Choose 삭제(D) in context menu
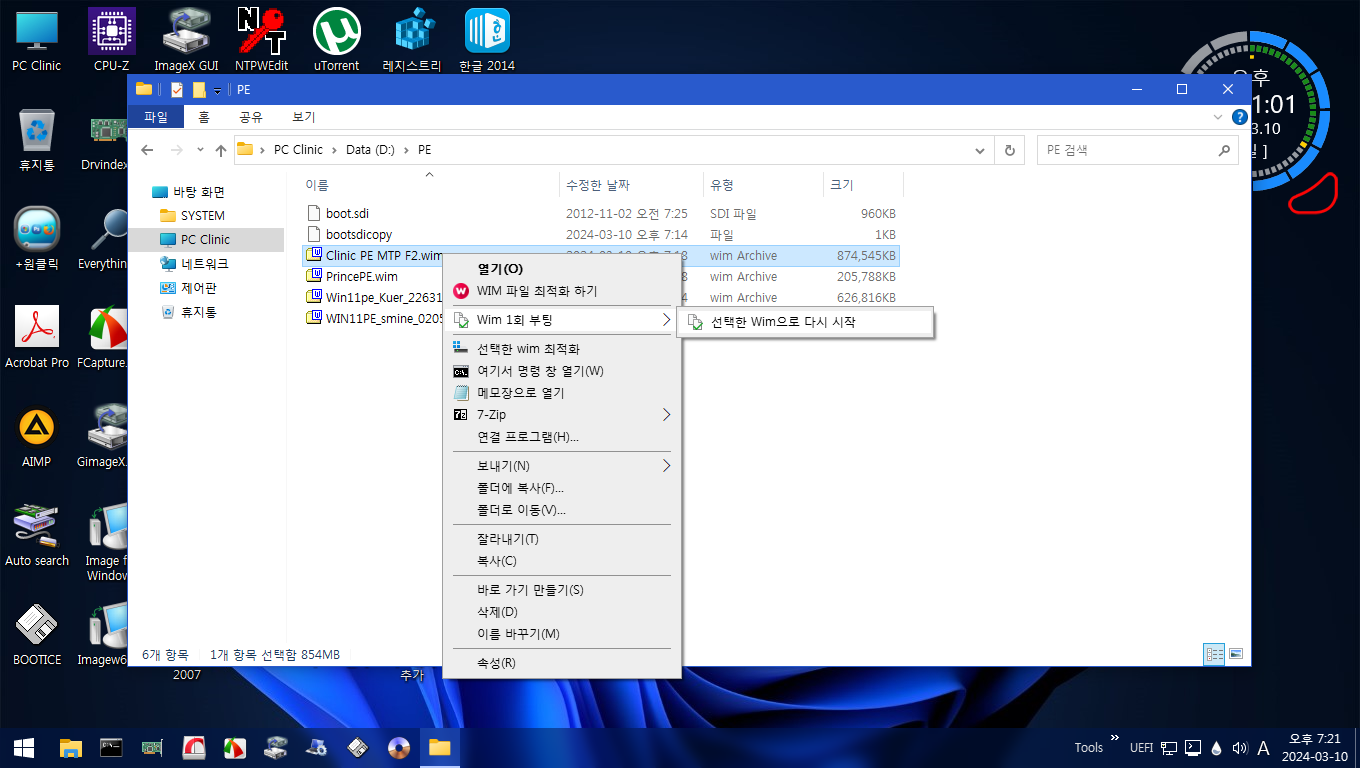Image resolution: width=1360 pixels, height=768 pixels. 561,612
